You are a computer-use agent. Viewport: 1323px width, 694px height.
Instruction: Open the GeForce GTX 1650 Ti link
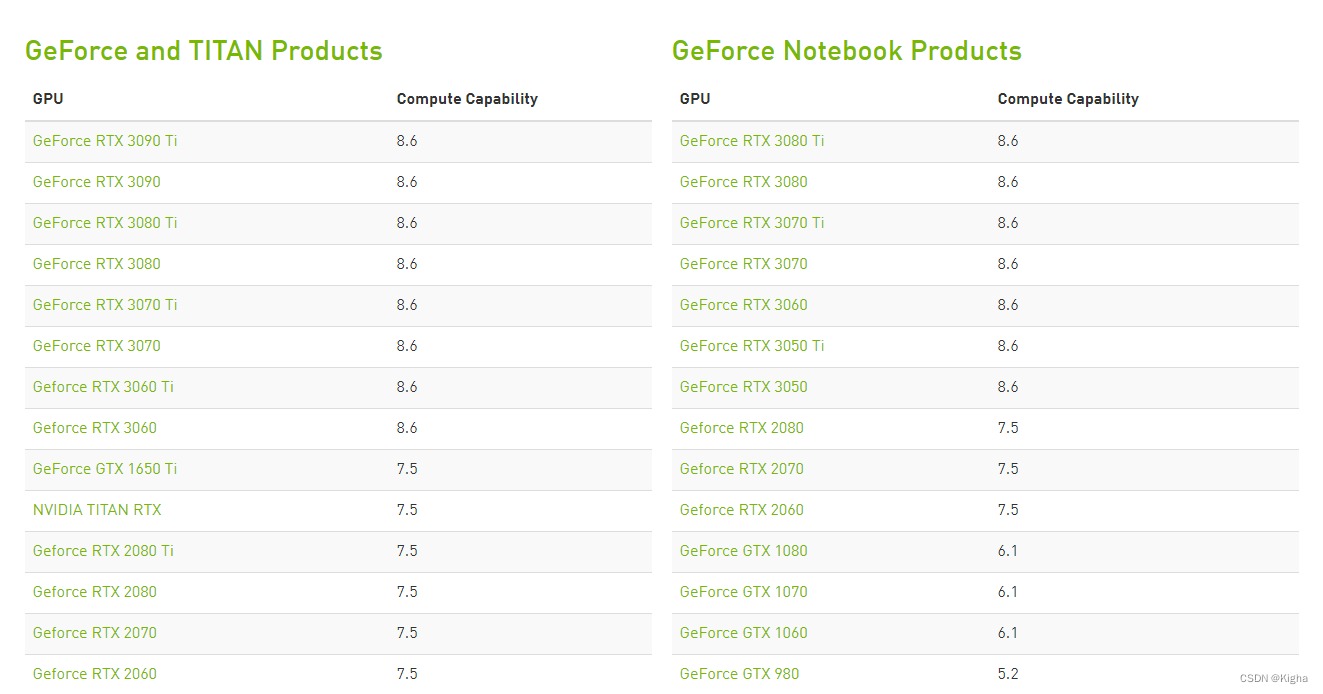click(x=105, y=469)
